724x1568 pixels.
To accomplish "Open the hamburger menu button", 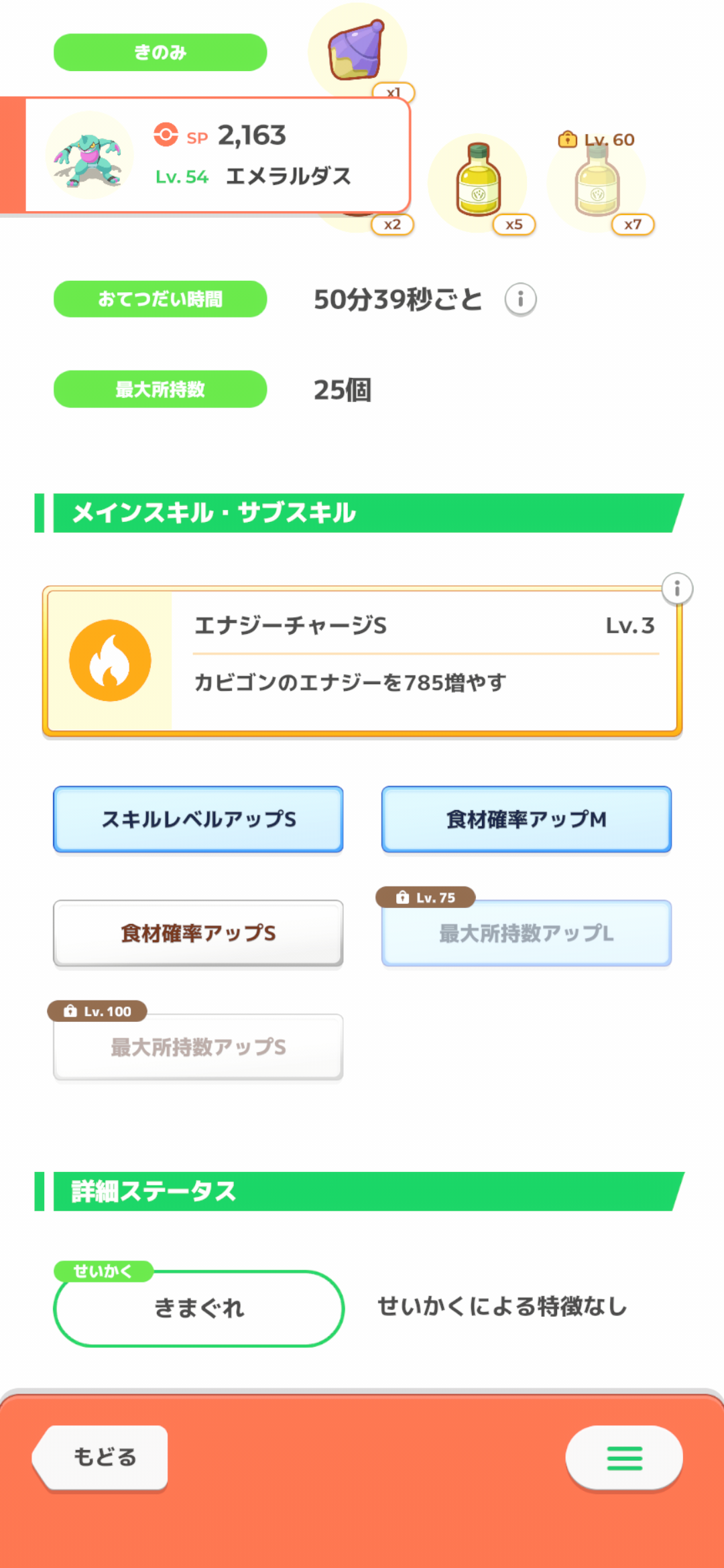I will (624, 1457).
